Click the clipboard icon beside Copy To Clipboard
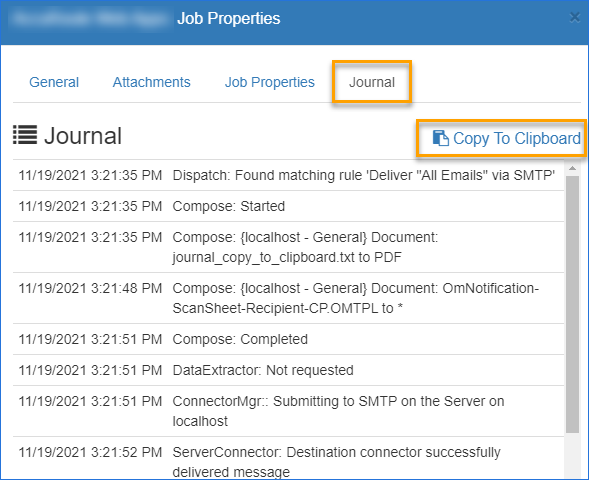Screen dimensions: 589x480 click(x=440, y=138)
